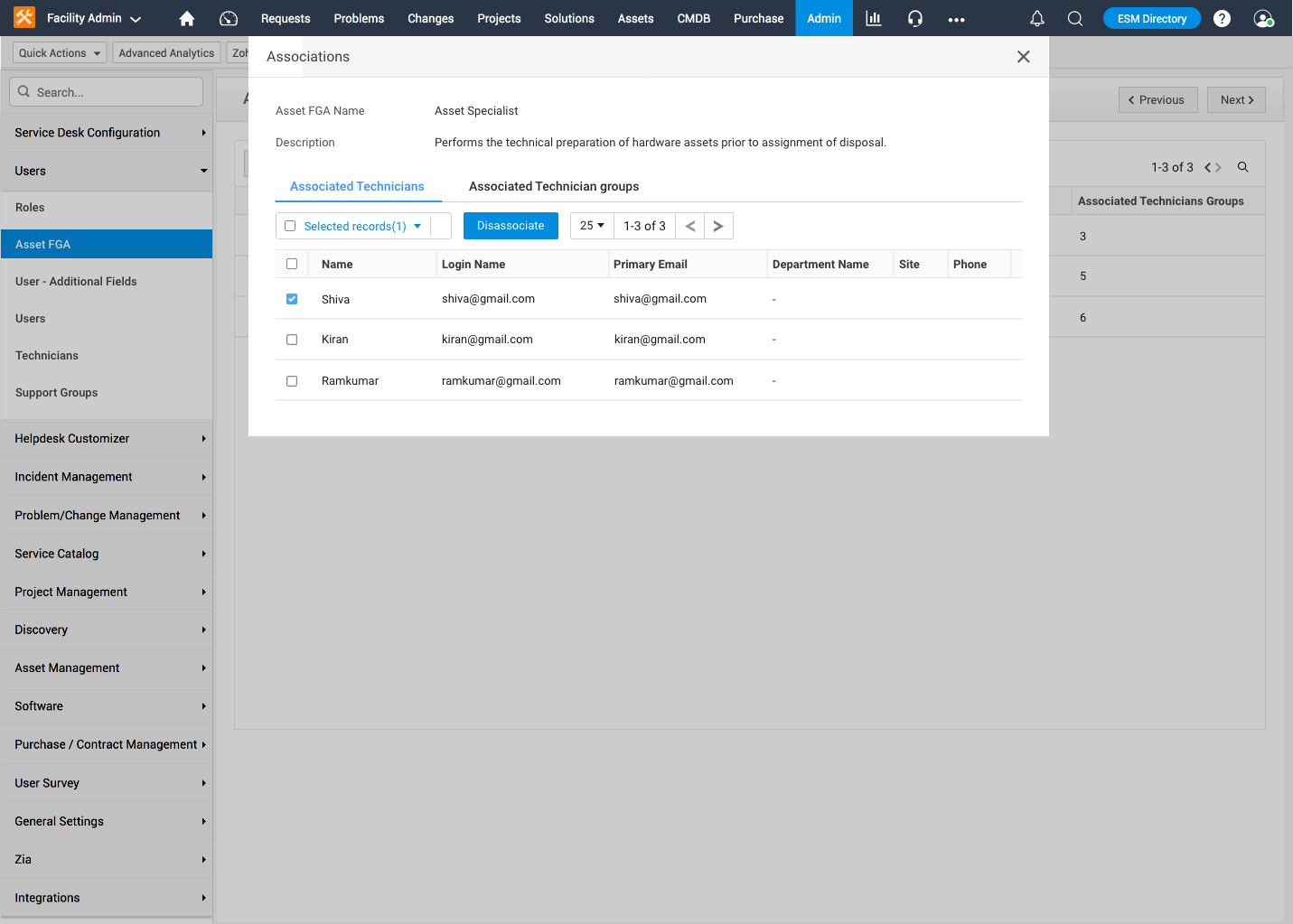Image resolution: width=1293 pixels, height=924 pixels.
Task: Click the Disassociate button
Action: (511, 226)
